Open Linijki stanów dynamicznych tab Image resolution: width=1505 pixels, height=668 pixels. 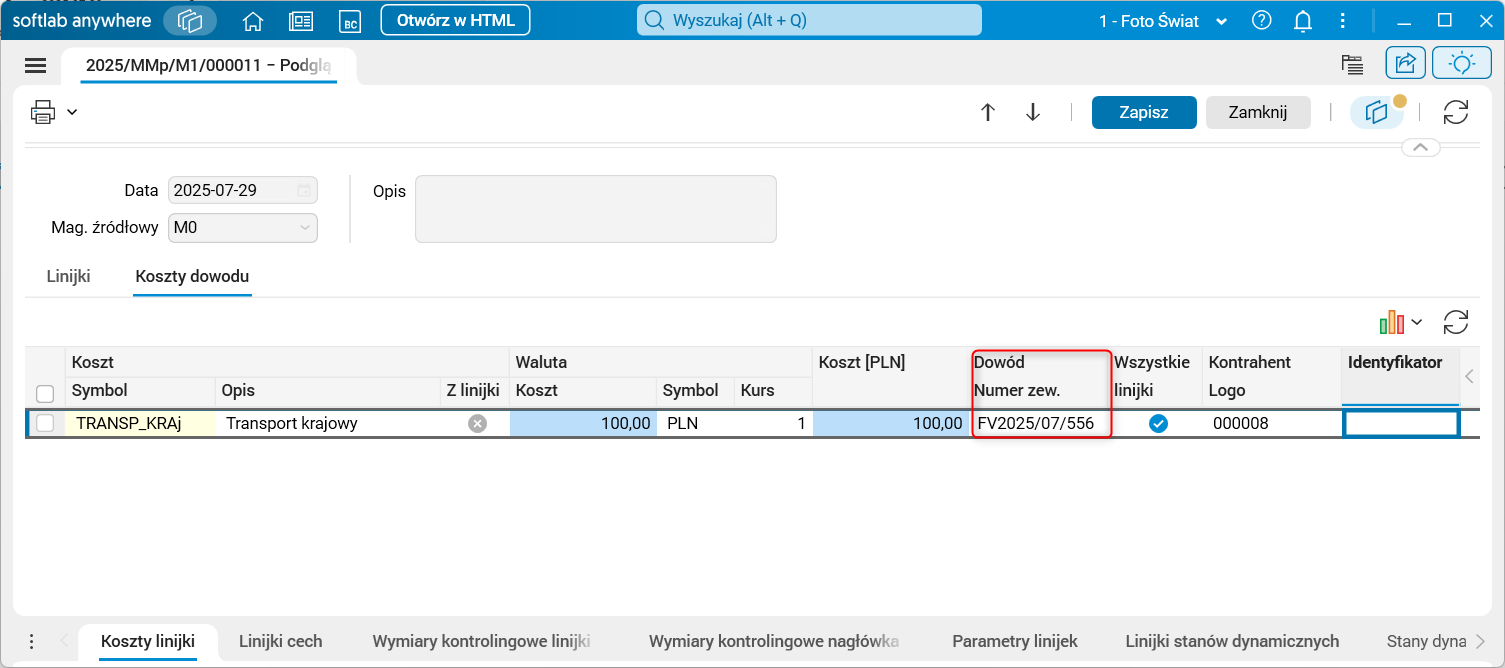[1232, 641]
